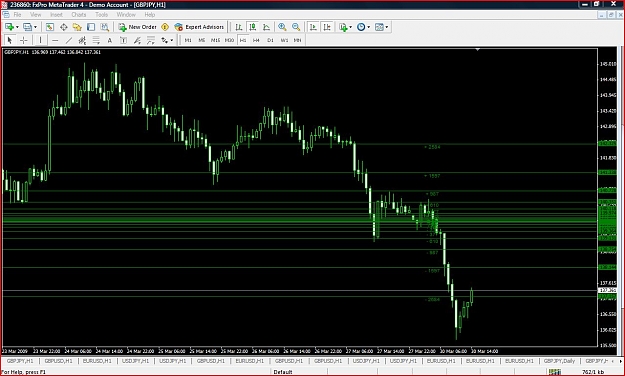Open the Templates icon
625x376 pixels.
(379, 27)
